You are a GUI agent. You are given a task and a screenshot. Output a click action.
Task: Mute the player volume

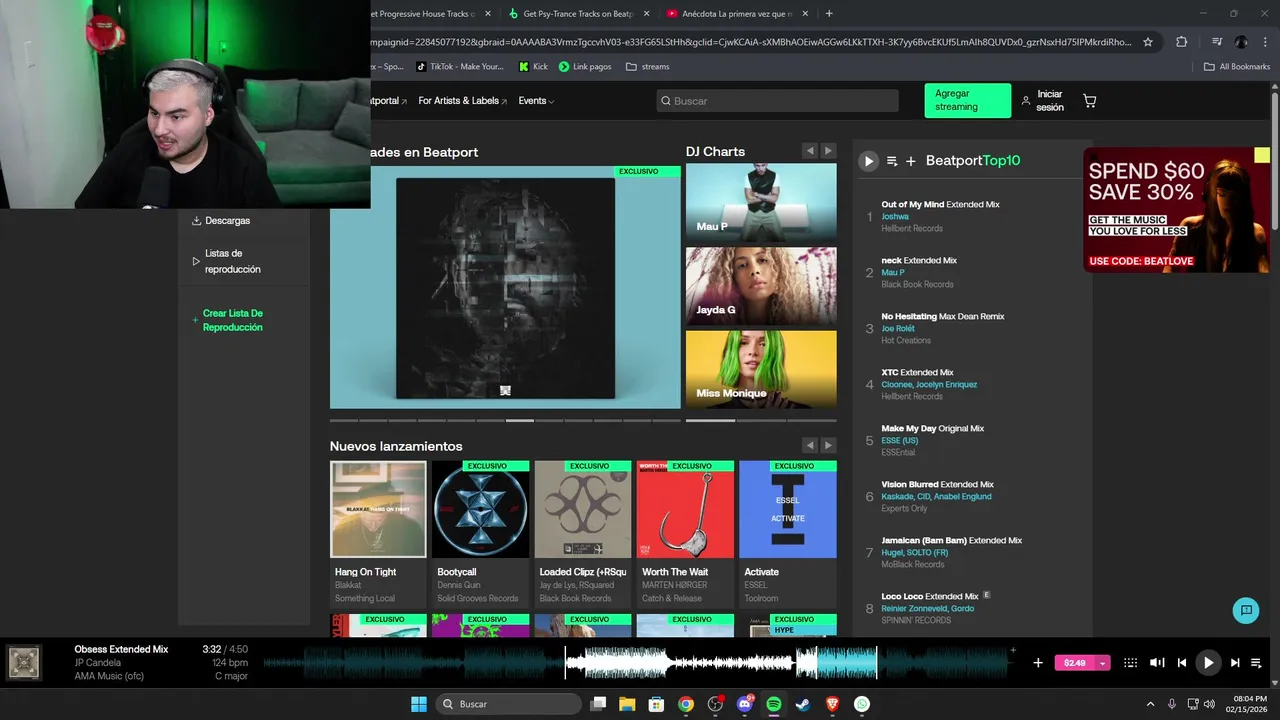pyautogui.click(x=1157, y=663)
